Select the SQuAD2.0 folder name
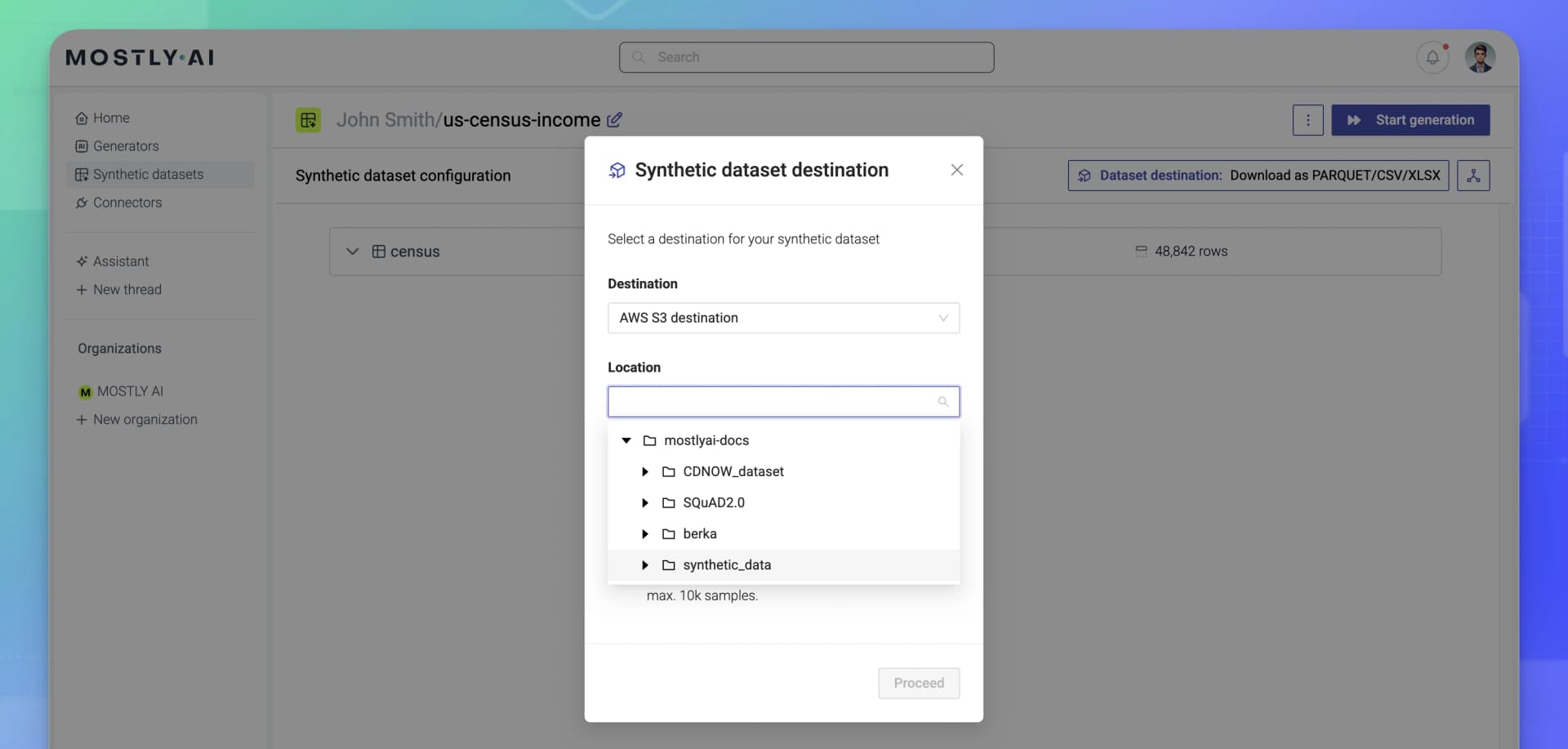1568x749 pixels. click(x=714, y=503)
